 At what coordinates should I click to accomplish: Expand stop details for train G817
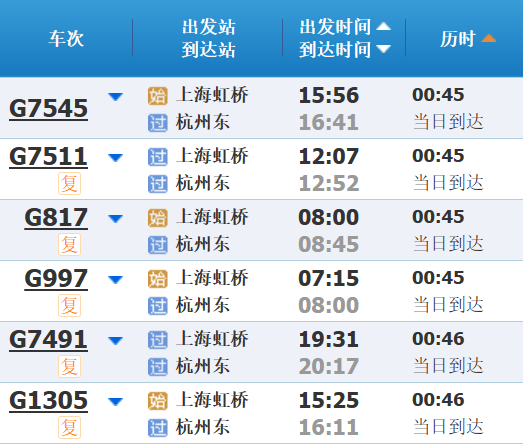coord(116,218)
